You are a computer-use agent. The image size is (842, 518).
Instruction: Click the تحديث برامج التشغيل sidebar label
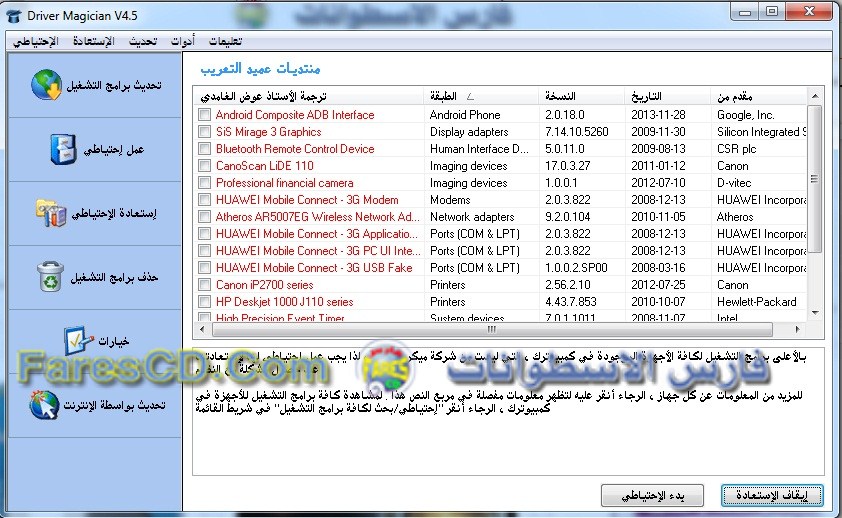click(x=114, y=85)
